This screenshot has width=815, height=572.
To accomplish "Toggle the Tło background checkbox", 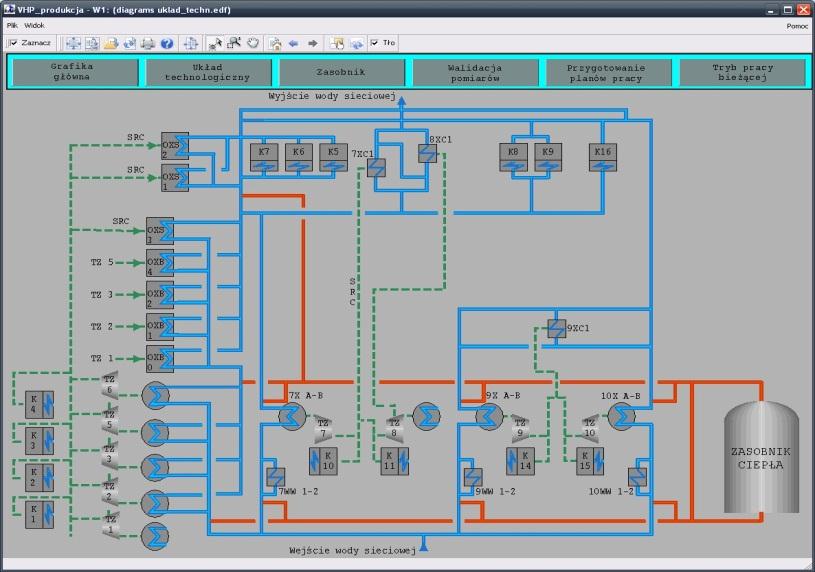I will [x=374, y=43].
